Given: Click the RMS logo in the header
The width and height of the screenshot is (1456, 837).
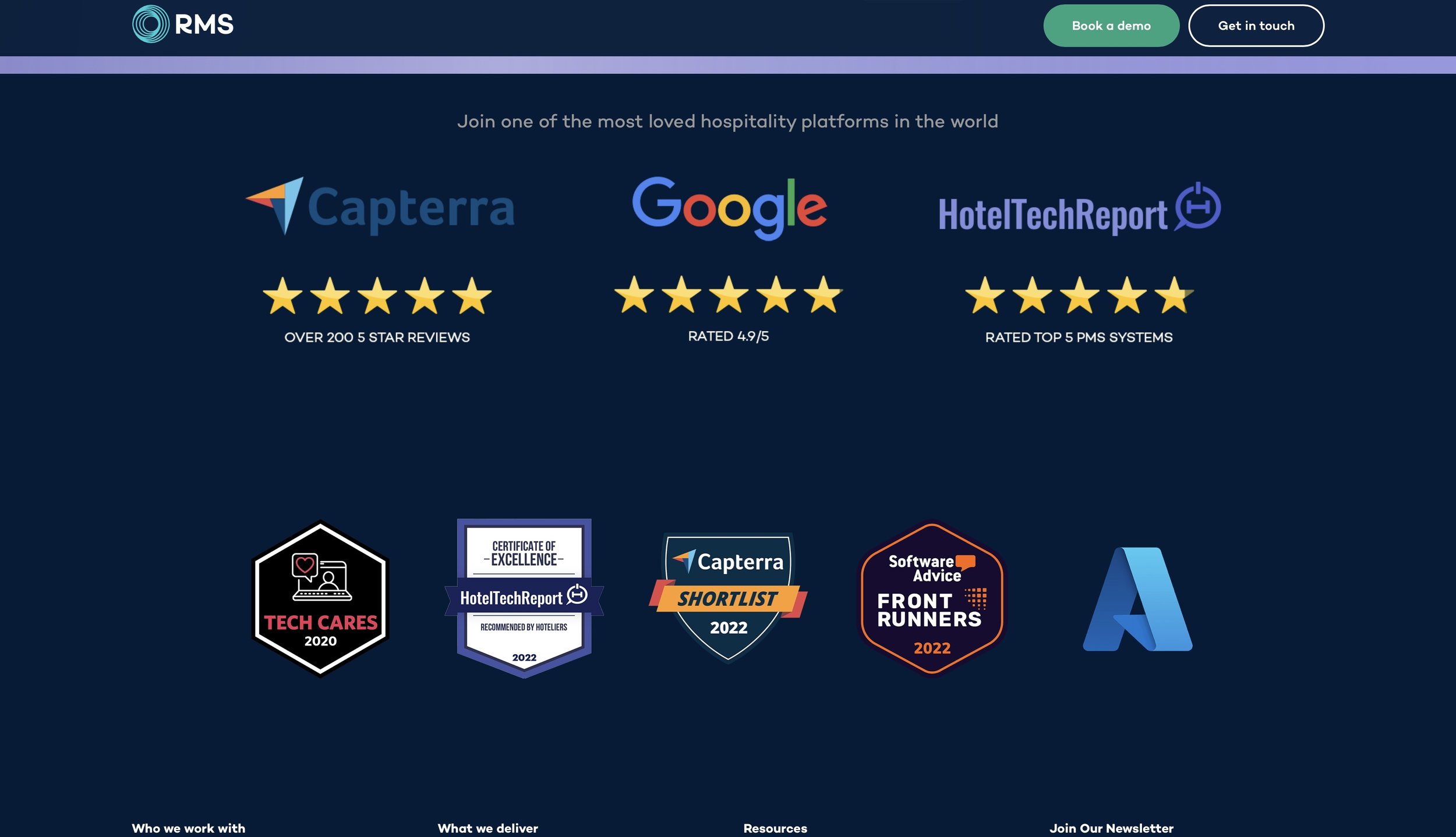Looking at the screenshot, I should 183,24.
